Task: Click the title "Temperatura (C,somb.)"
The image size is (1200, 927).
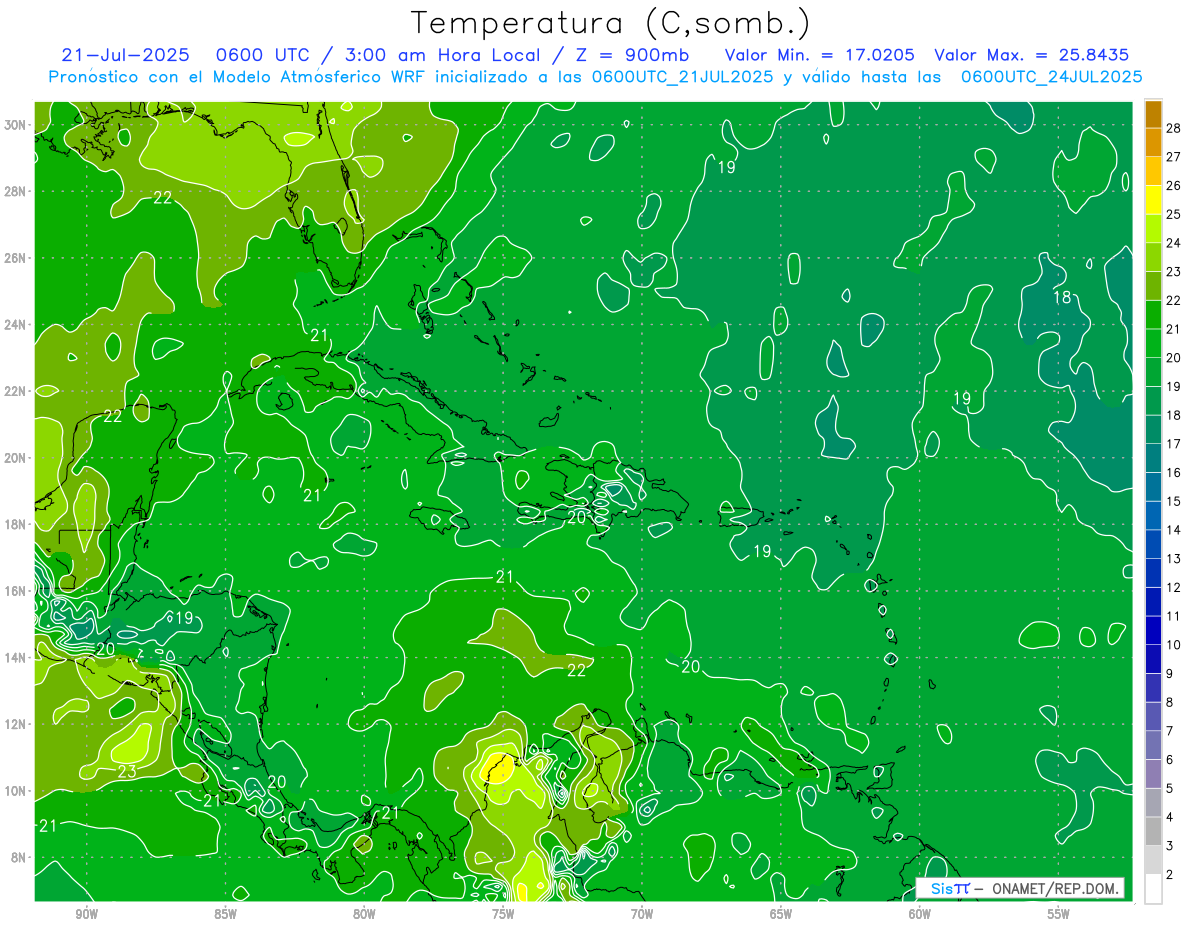Action: [611, 24]
